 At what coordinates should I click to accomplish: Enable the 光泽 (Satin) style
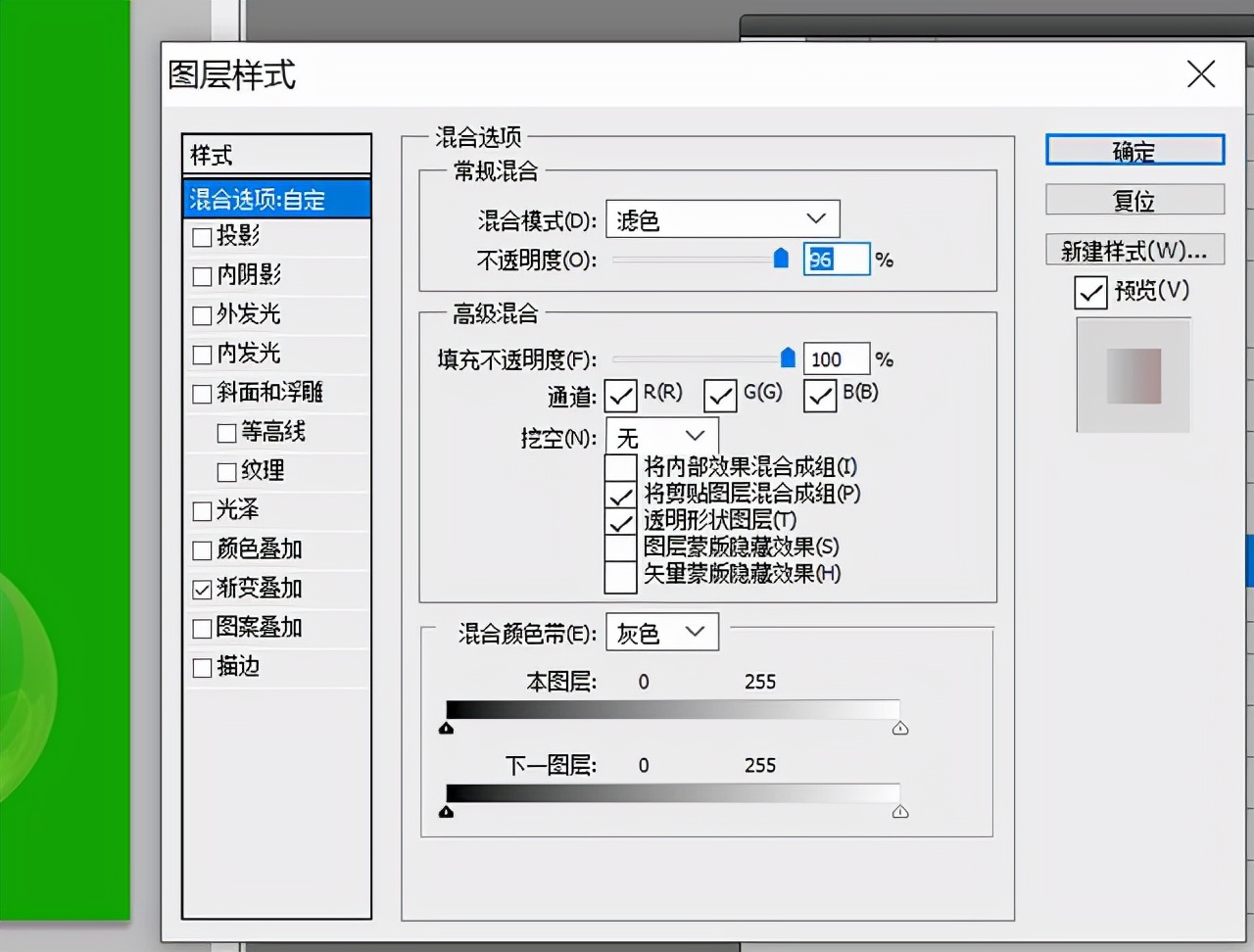pyautogui.click(x=203, y=510)
